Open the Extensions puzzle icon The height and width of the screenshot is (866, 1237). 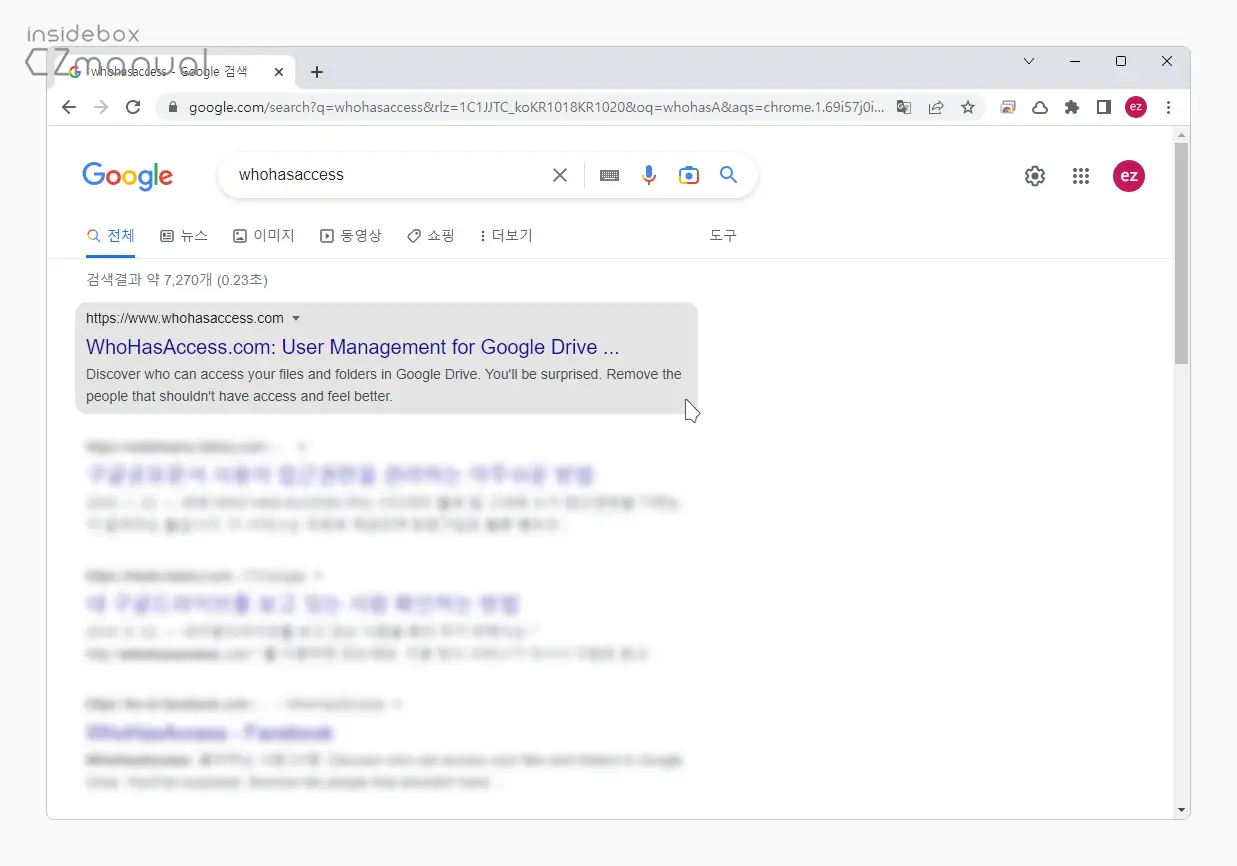[x=1072, y=107]
